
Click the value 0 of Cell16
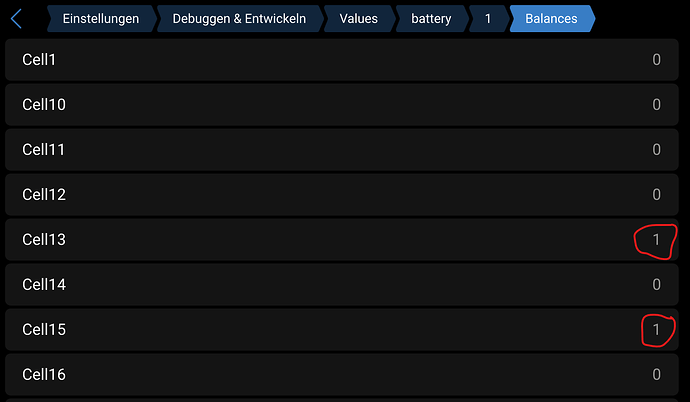click(x=656, y=375)
